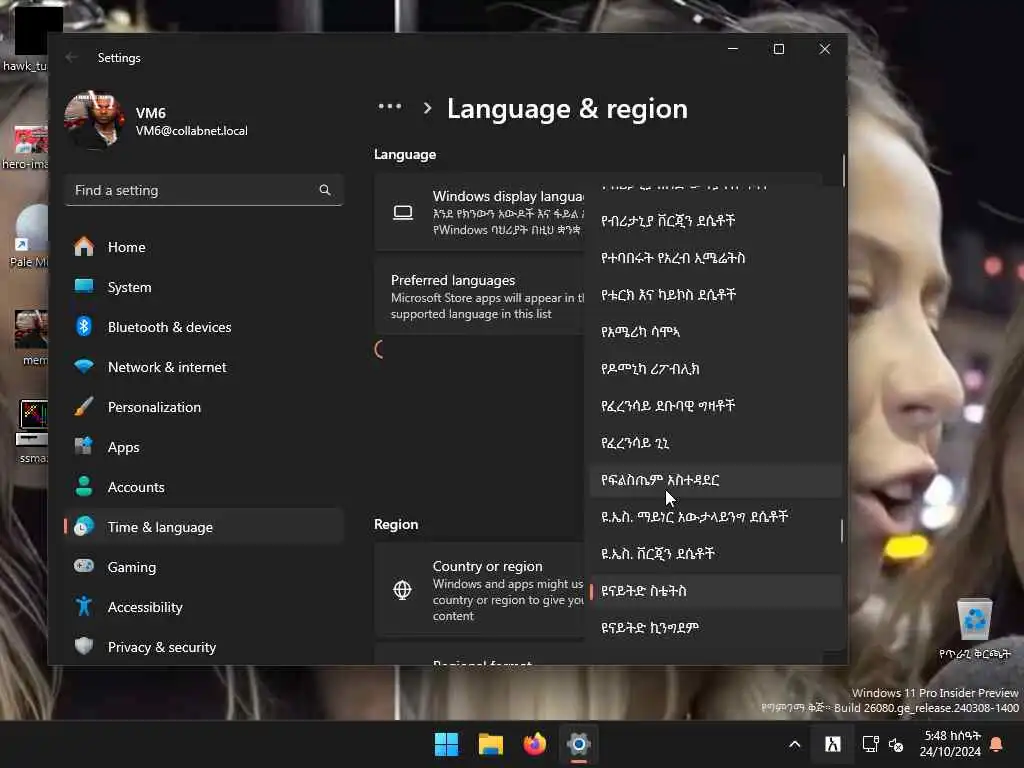Select Time & language in sidebar
Screen dimensions: 1024x768
[204, 526]
